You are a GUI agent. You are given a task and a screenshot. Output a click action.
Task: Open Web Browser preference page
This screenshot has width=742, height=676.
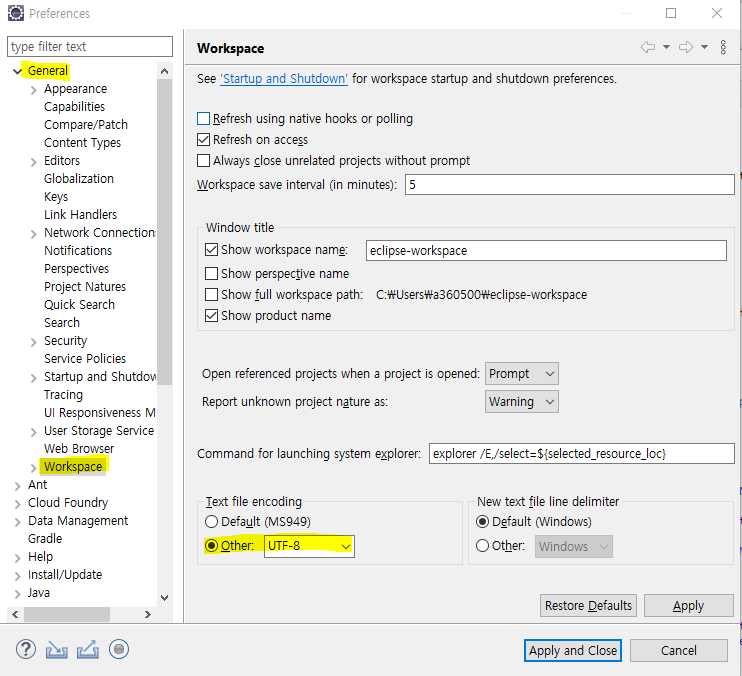(79, 448)
